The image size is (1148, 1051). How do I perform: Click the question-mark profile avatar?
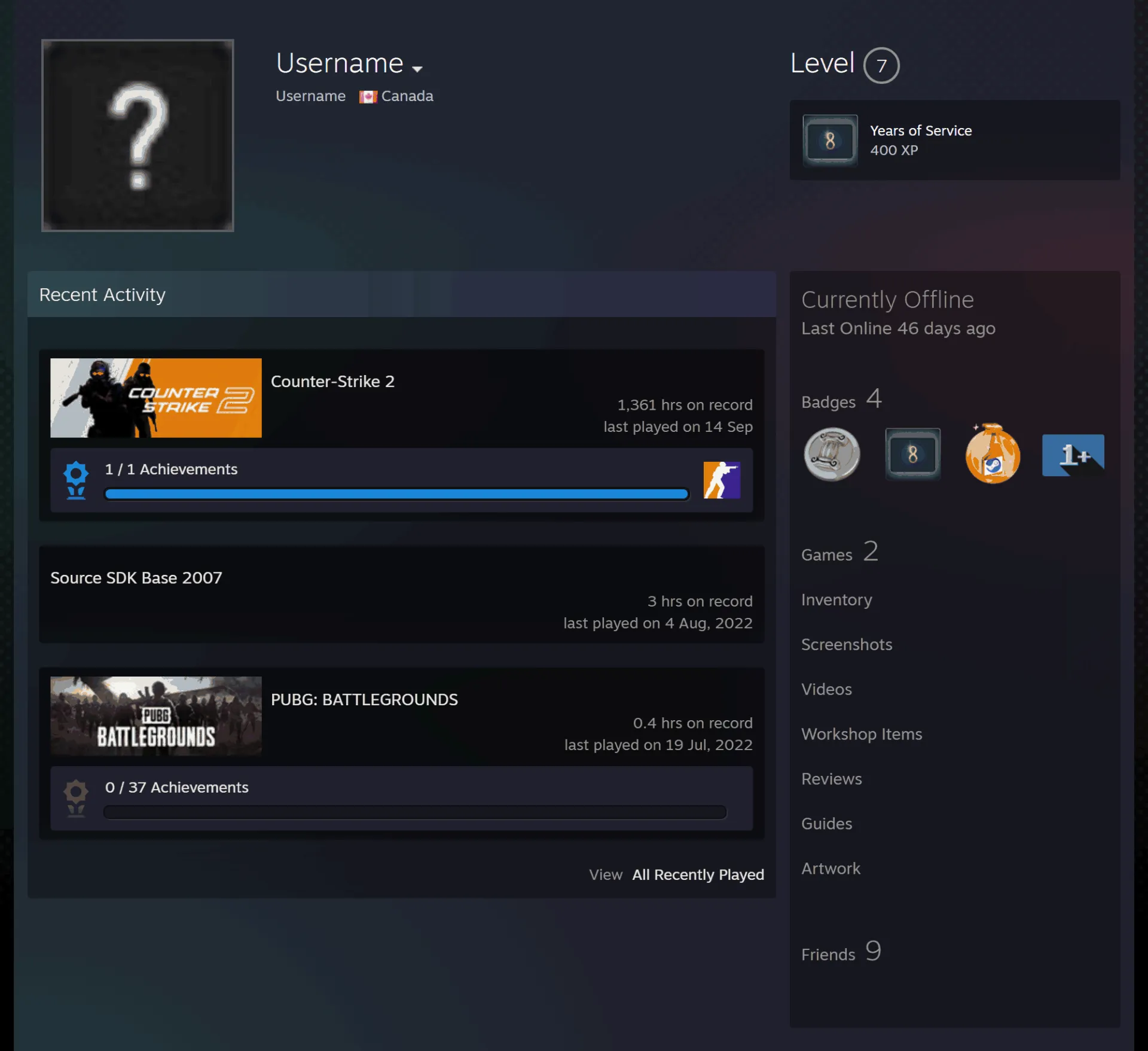(138, 135)
